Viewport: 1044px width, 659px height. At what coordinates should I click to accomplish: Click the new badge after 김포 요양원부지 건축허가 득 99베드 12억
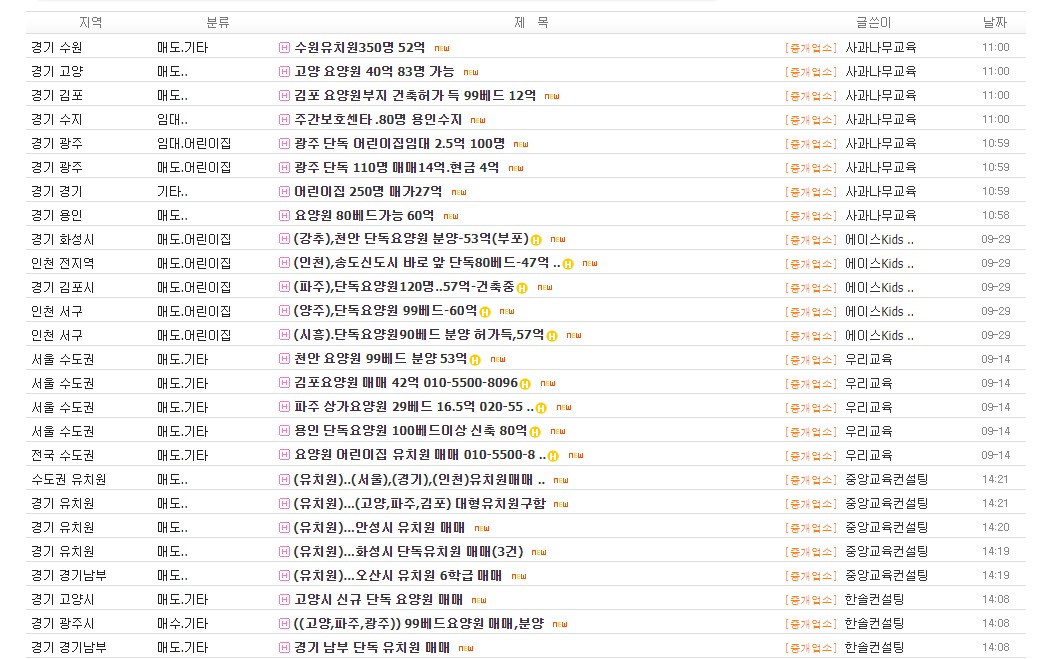pyautogui.click(x=552, y=96)
